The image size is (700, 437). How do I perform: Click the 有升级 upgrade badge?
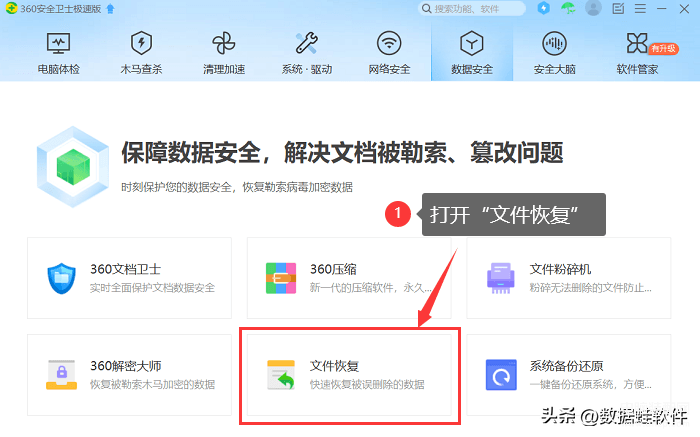coord(663,48)
